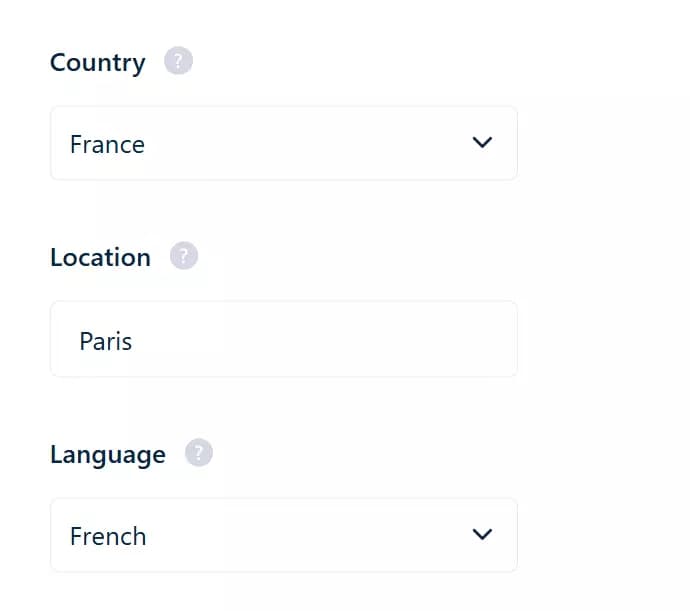Click the down arrow in the Language field

(482, 535)
